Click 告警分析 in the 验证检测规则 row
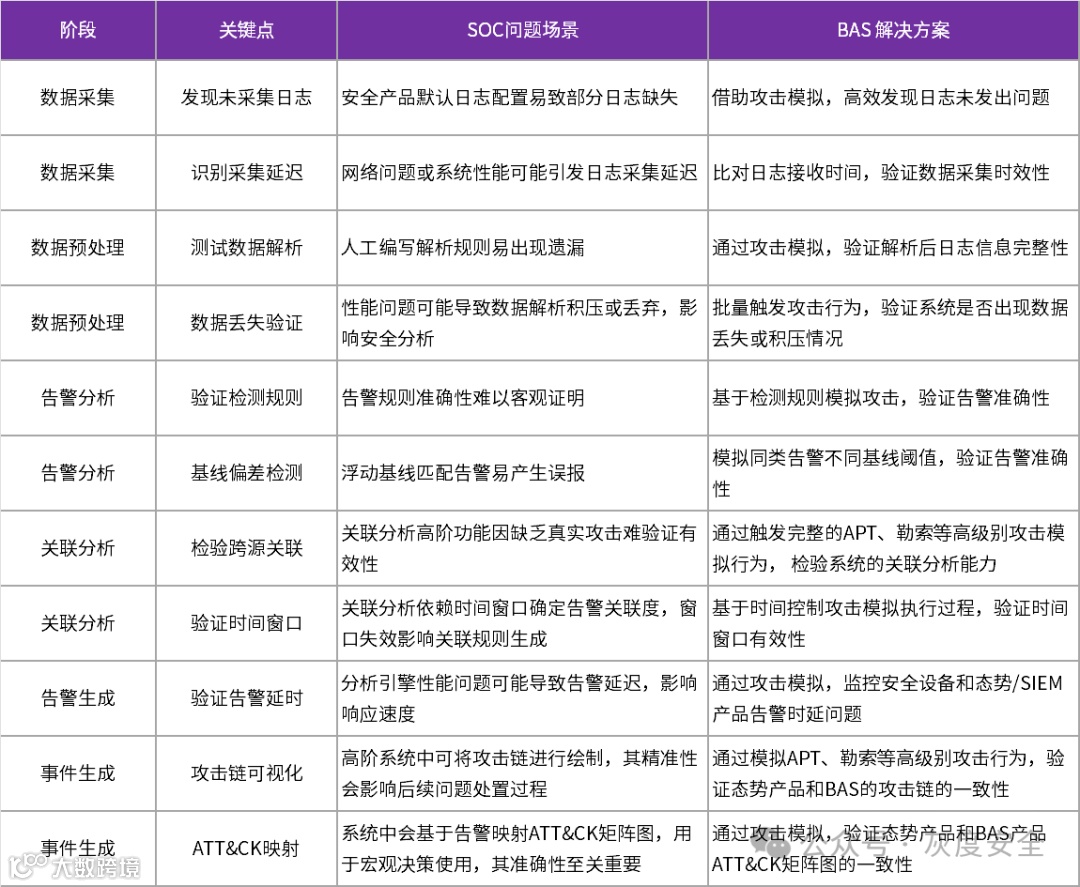 click(x=78, y=398)
